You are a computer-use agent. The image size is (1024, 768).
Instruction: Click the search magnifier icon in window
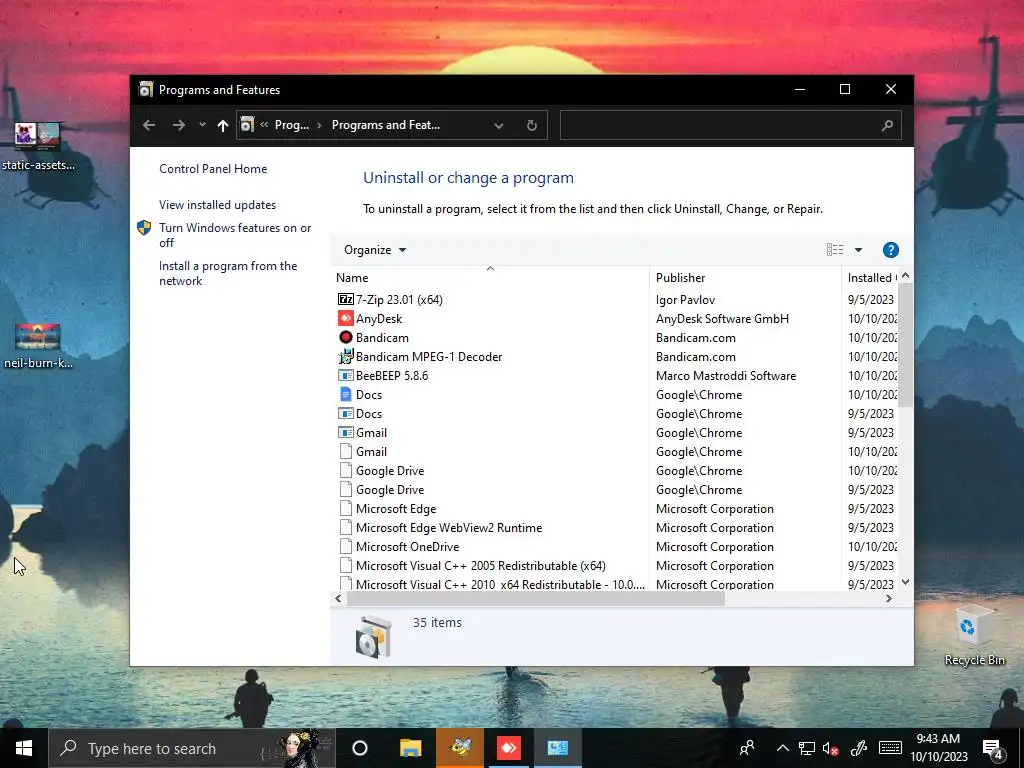pyautogui.click(x=887, y=125)
